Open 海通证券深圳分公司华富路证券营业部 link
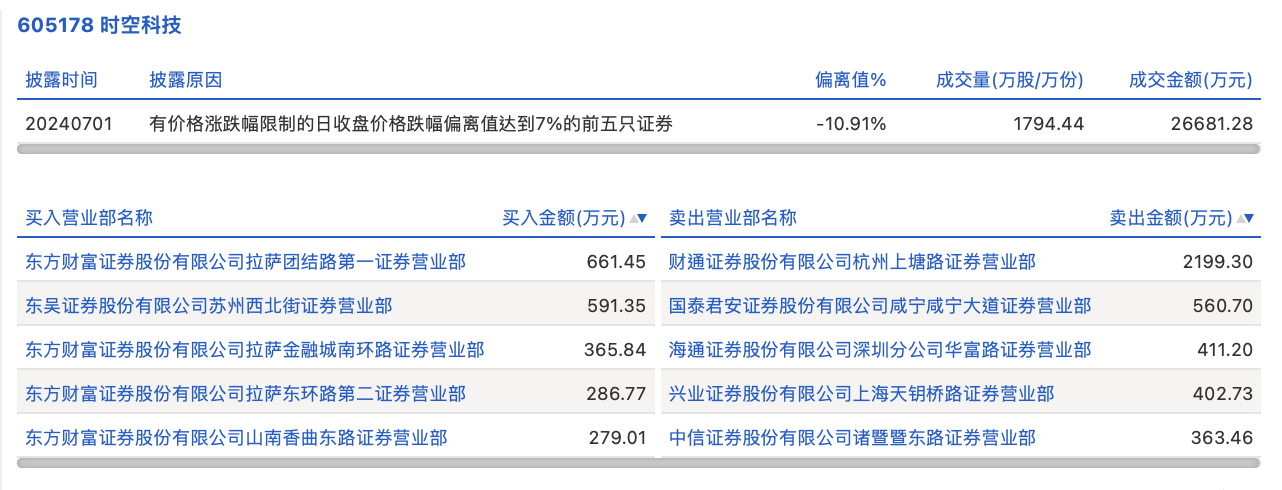Screen dimensions: 1282x490 [x=880, y=350]
